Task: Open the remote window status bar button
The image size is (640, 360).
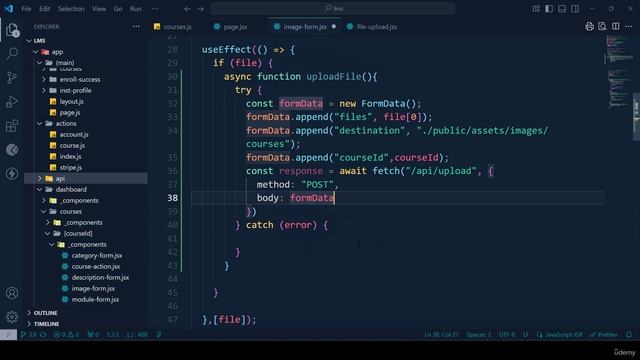Action: point(8,335)
